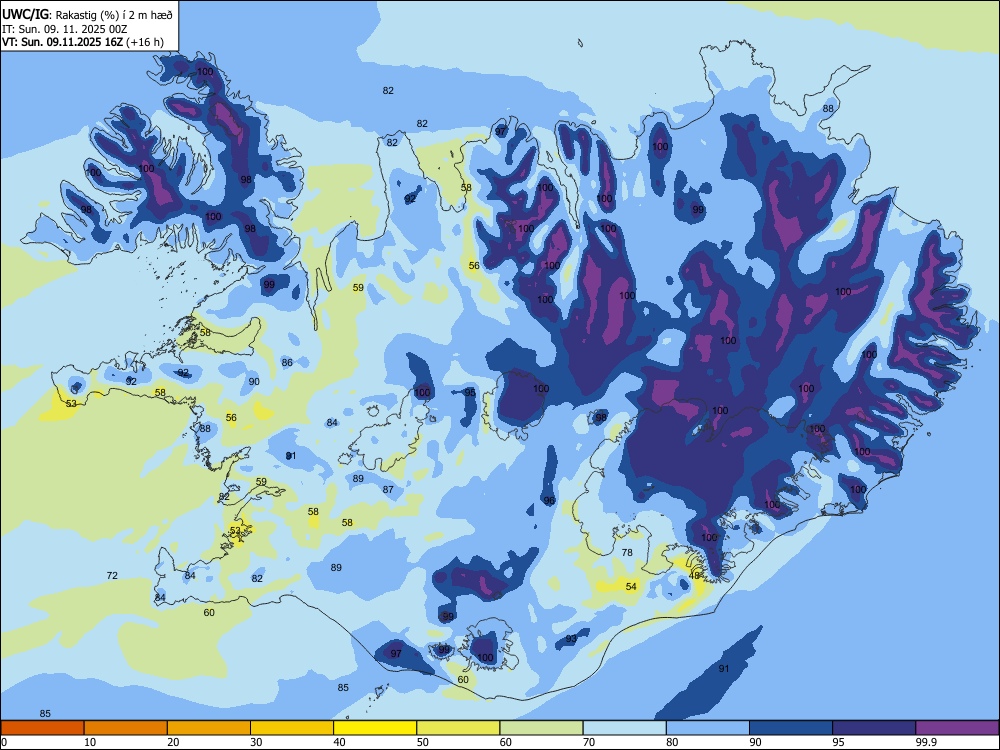
Task: Click the "48" humidity value on the map
Action: 695,576
